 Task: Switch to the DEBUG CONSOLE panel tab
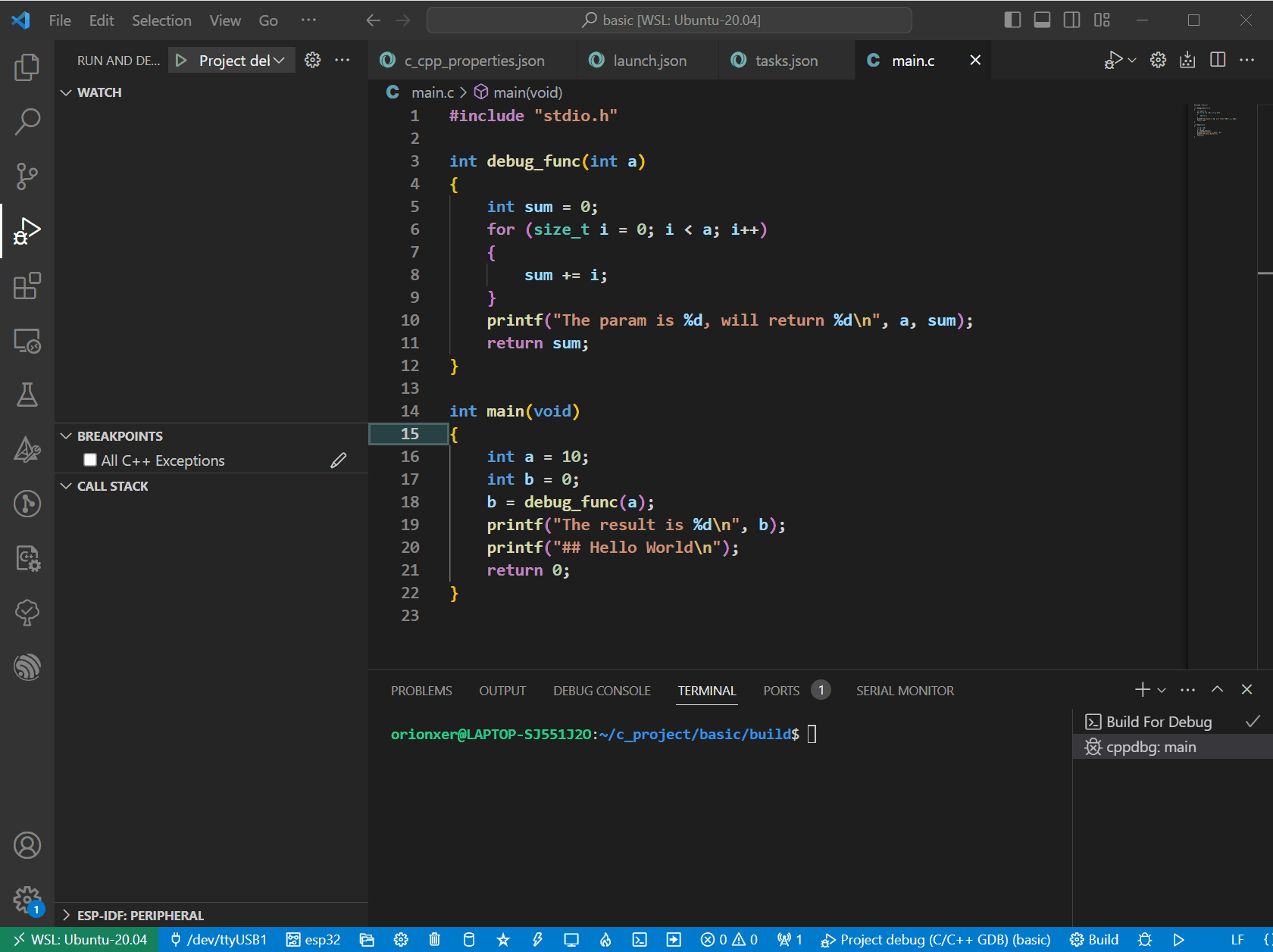click(x=602, y=691)
